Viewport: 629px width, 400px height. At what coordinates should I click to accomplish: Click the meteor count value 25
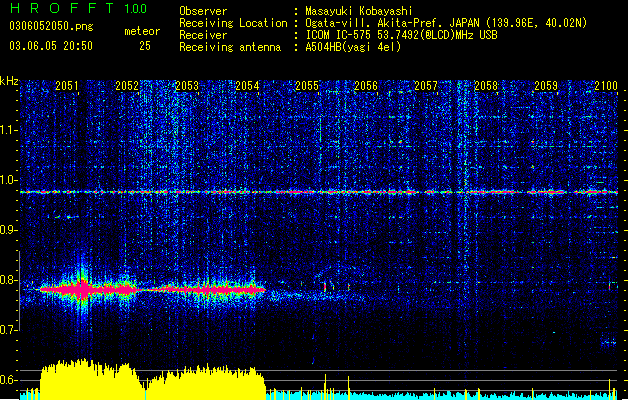coord(145,46)
